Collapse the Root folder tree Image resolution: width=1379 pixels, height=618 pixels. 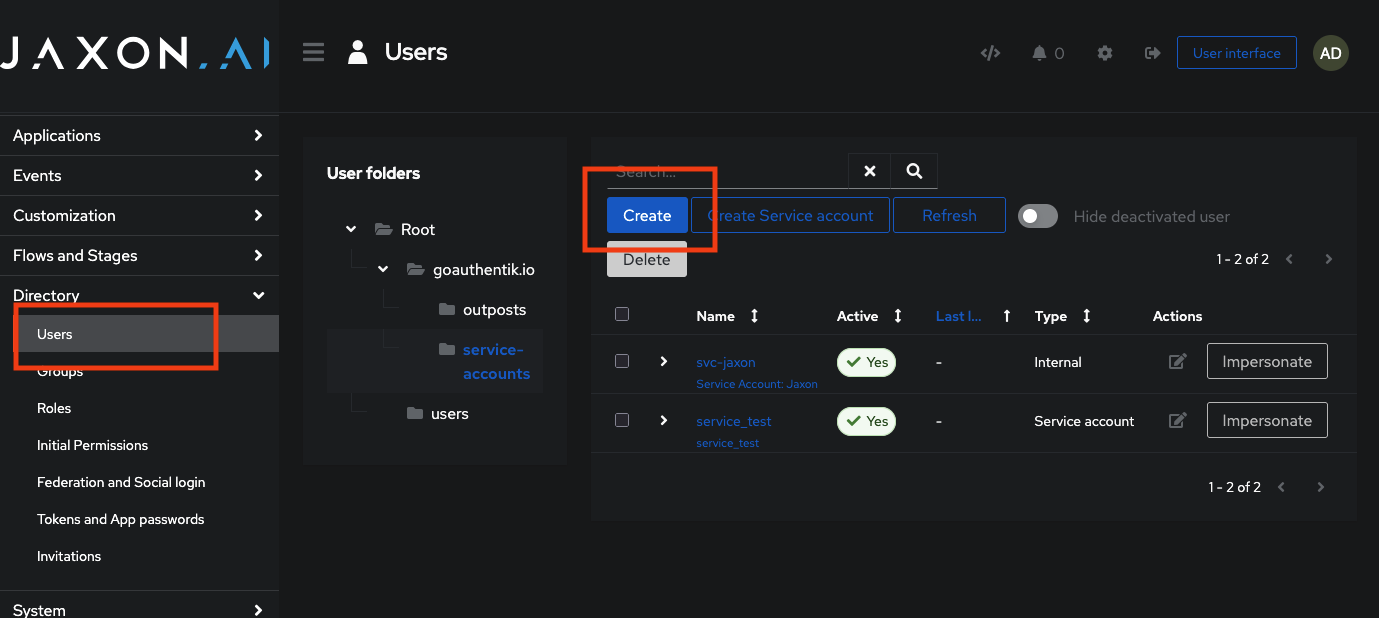[351, 229]
